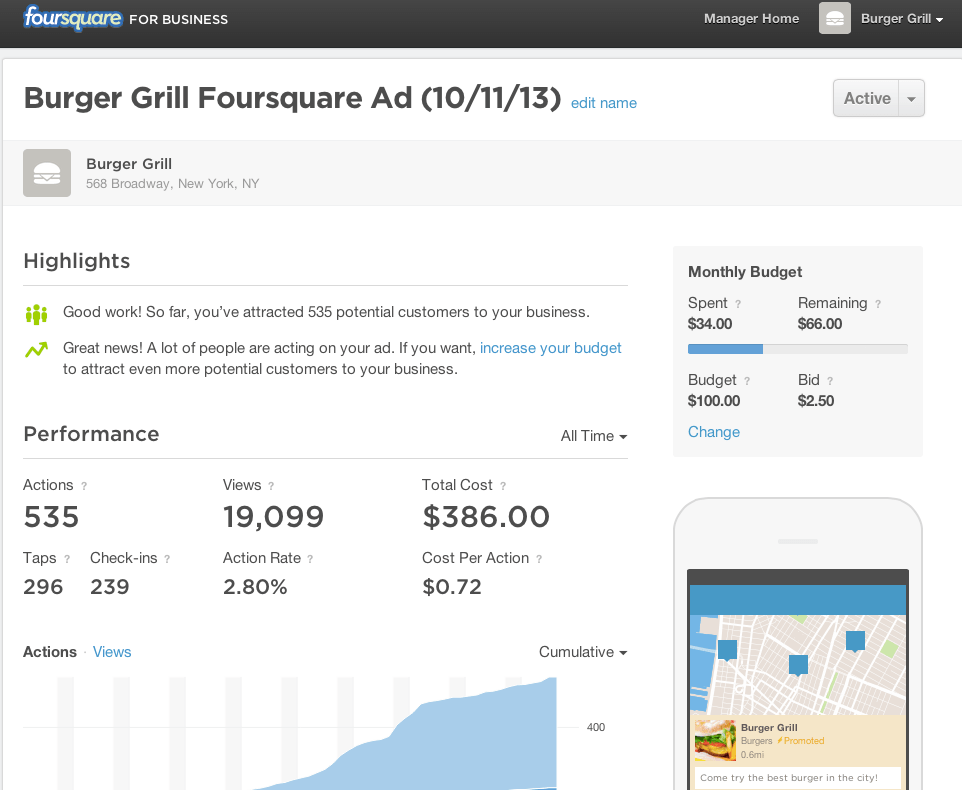This screenshot has width=962, height=790.
Task: Click the help icon next to Action Rate
Action: [x=310, y=559]
